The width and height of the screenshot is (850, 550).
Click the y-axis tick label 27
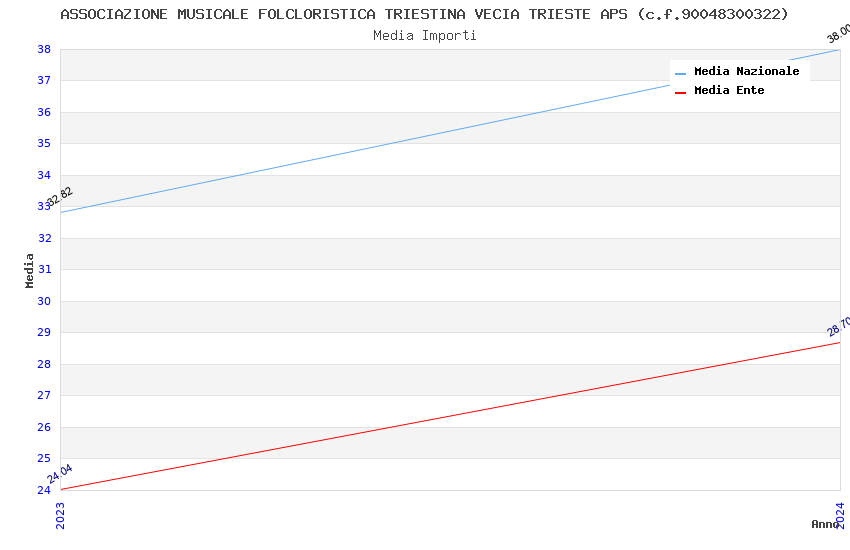tap(44, 396)
